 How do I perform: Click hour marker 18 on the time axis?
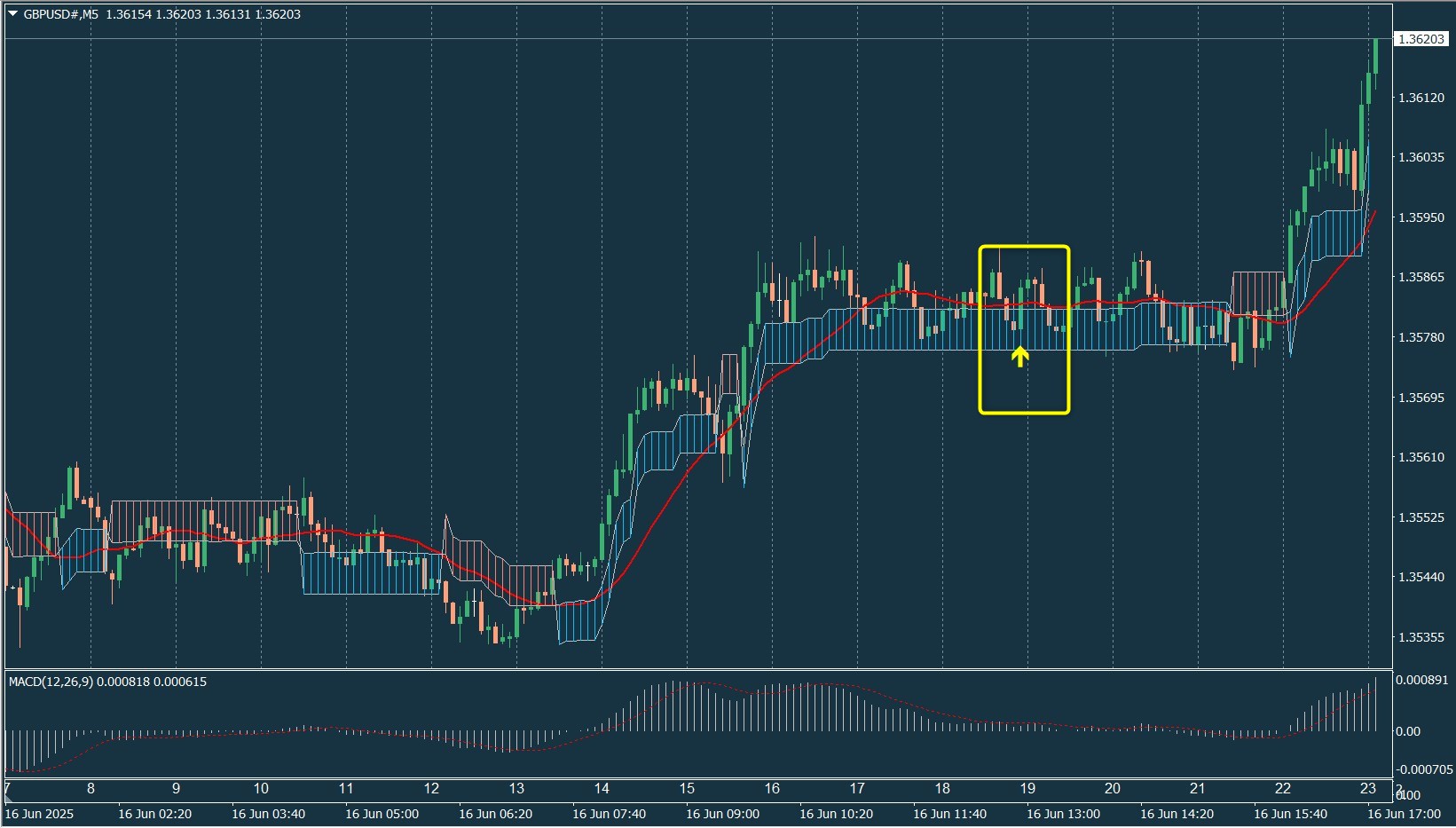pyautogui.click(x=942, y=788)
